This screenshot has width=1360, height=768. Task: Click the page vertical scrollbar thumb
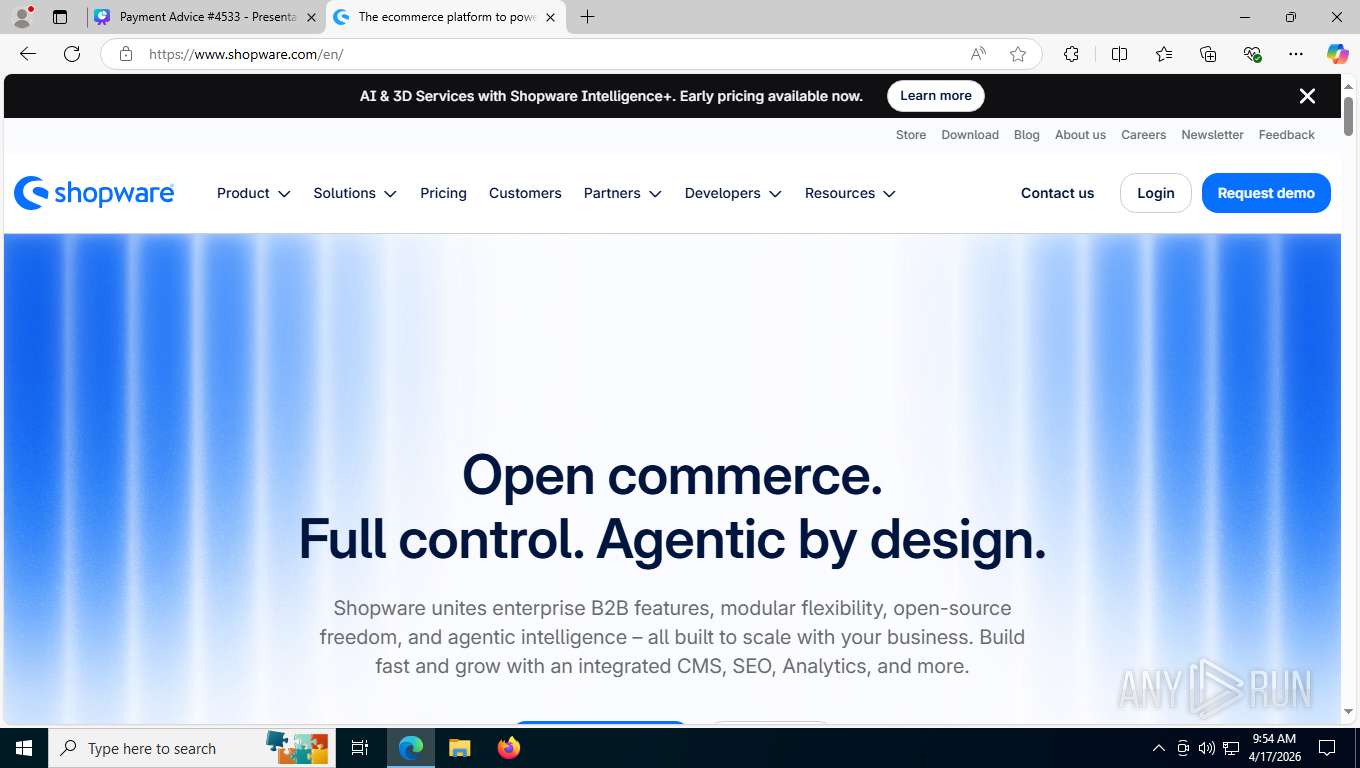click(x=1349, y=117)
